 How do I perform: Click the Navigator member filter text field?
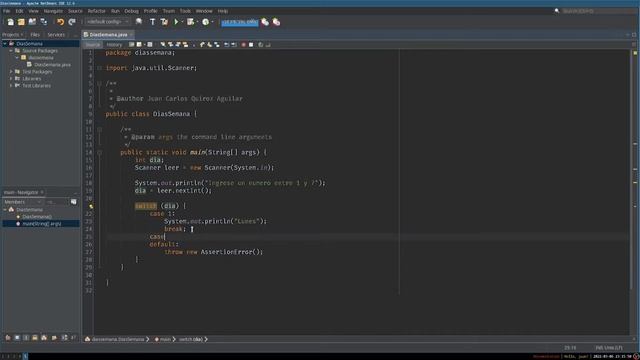tap(56, 202)
